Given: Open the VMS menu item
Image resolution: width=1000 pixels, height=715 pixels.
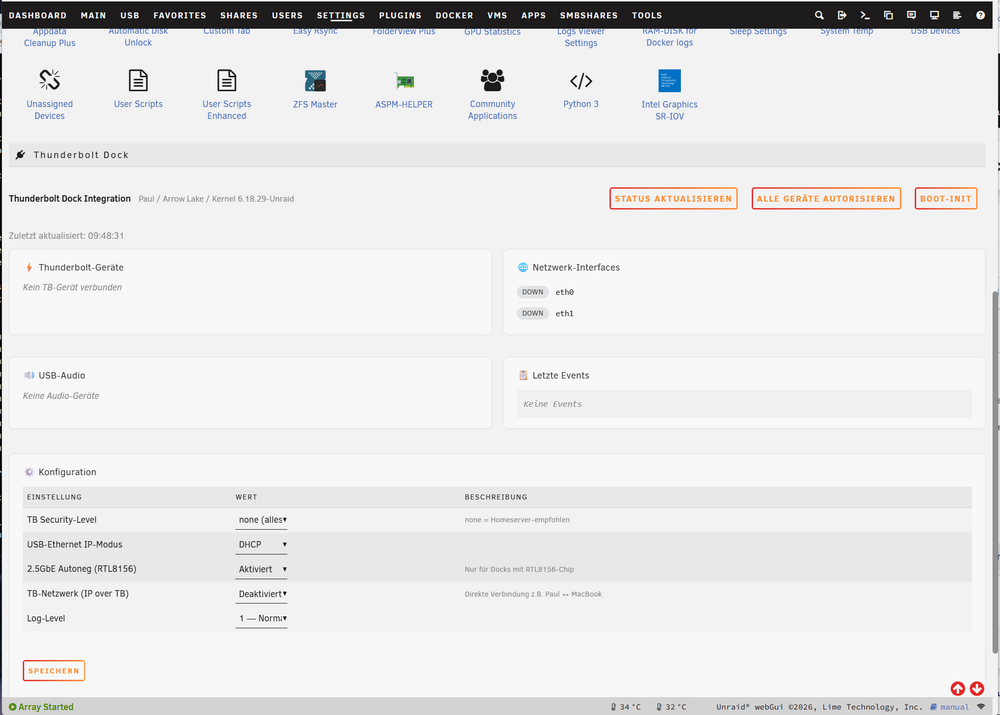Looking at the screenshot, I should (x=497, y=15).
